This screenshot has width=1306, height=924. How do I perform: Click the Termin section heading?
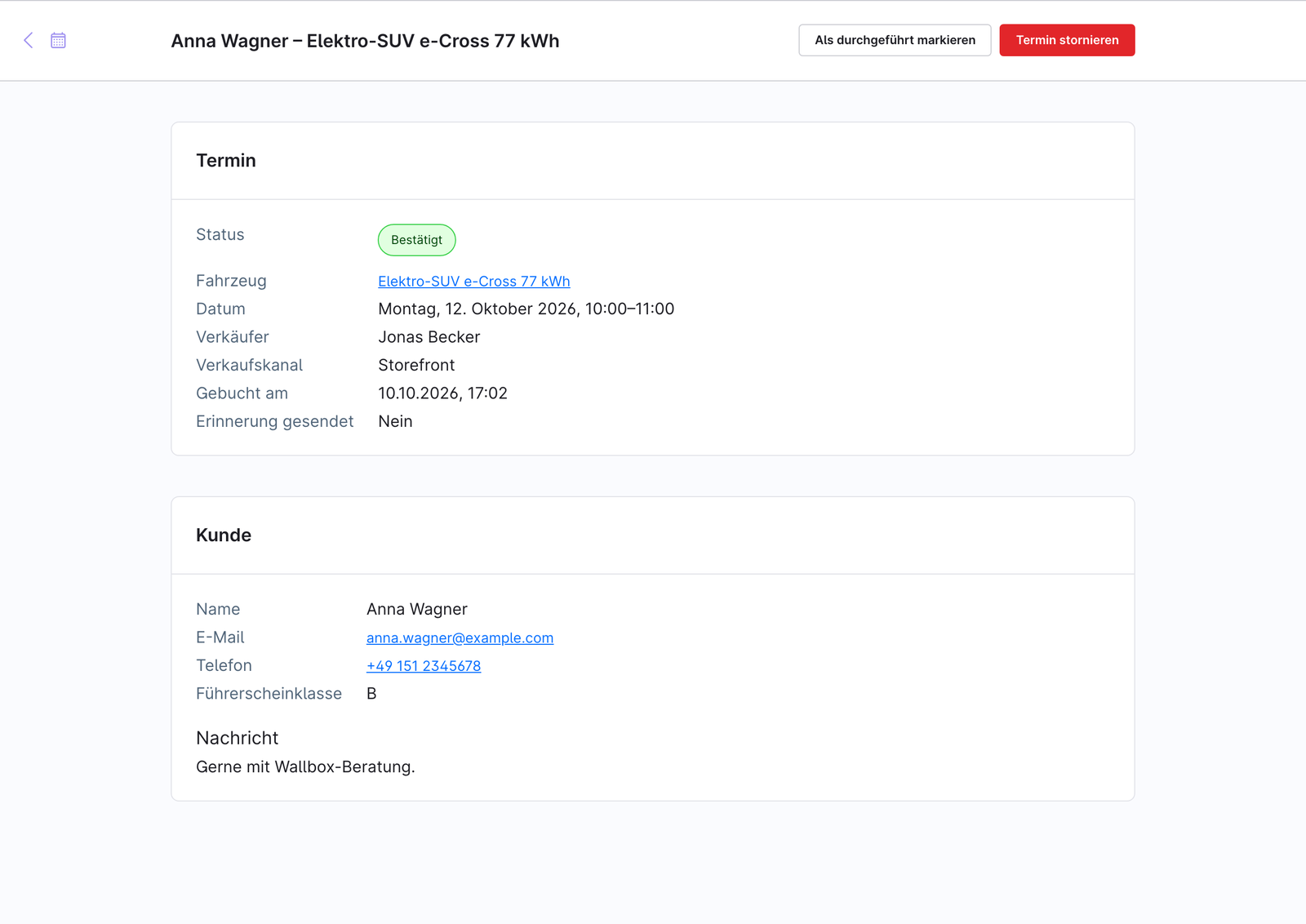[x=226, y=161]
